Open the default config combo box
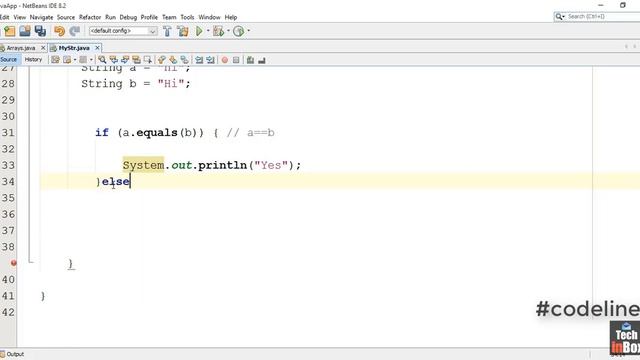Viewport: 640px width, 360px height. pyautogui.click(x=123, y=31)
